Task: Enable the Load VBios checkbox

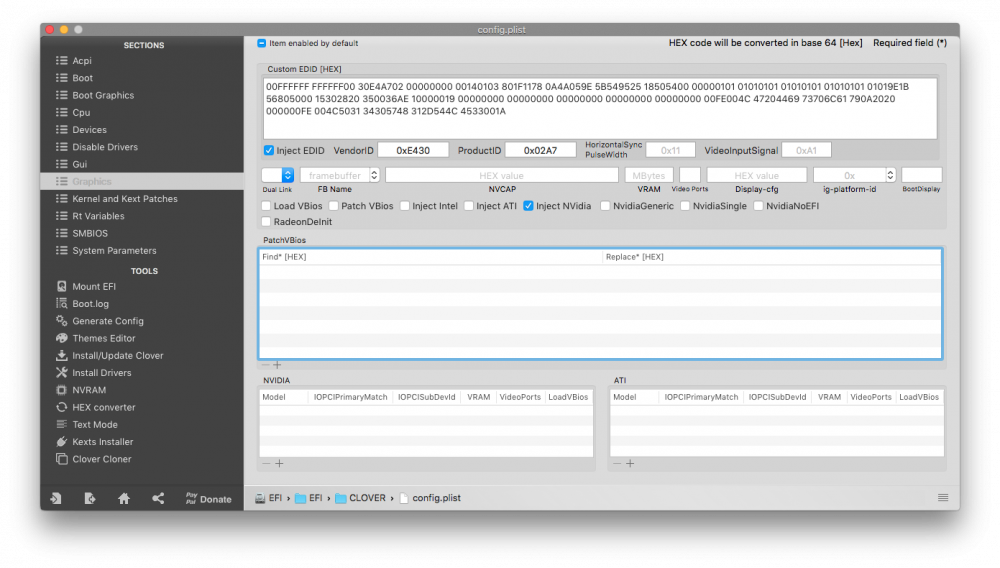Action: tap(266, 206)
